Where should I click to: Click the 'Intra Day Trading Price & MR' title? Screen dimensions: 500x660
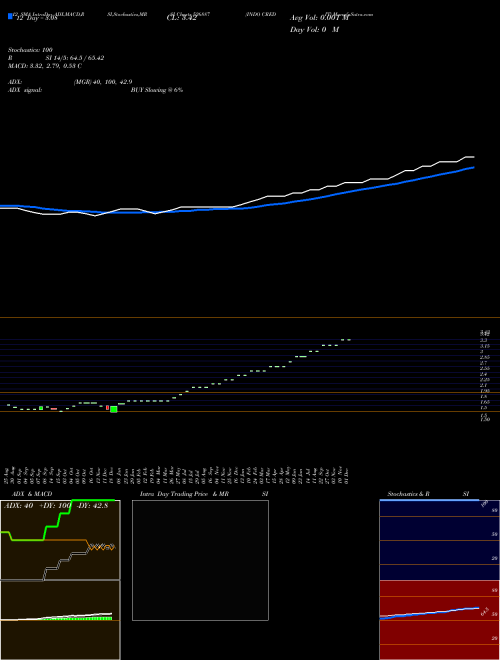pos(184,494)
